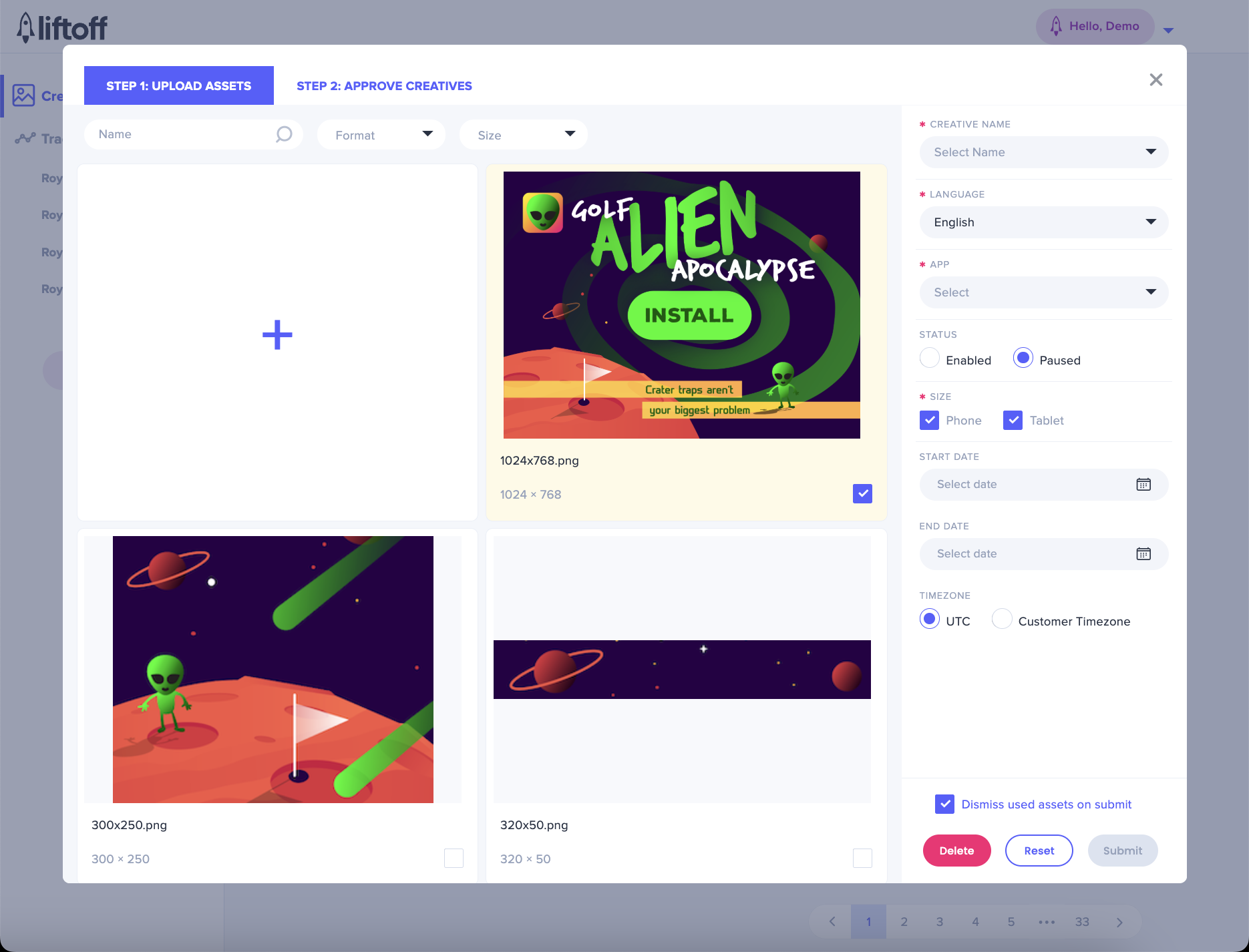
Task: Close the upload assets dialog
Action: tap(1155, 80)
